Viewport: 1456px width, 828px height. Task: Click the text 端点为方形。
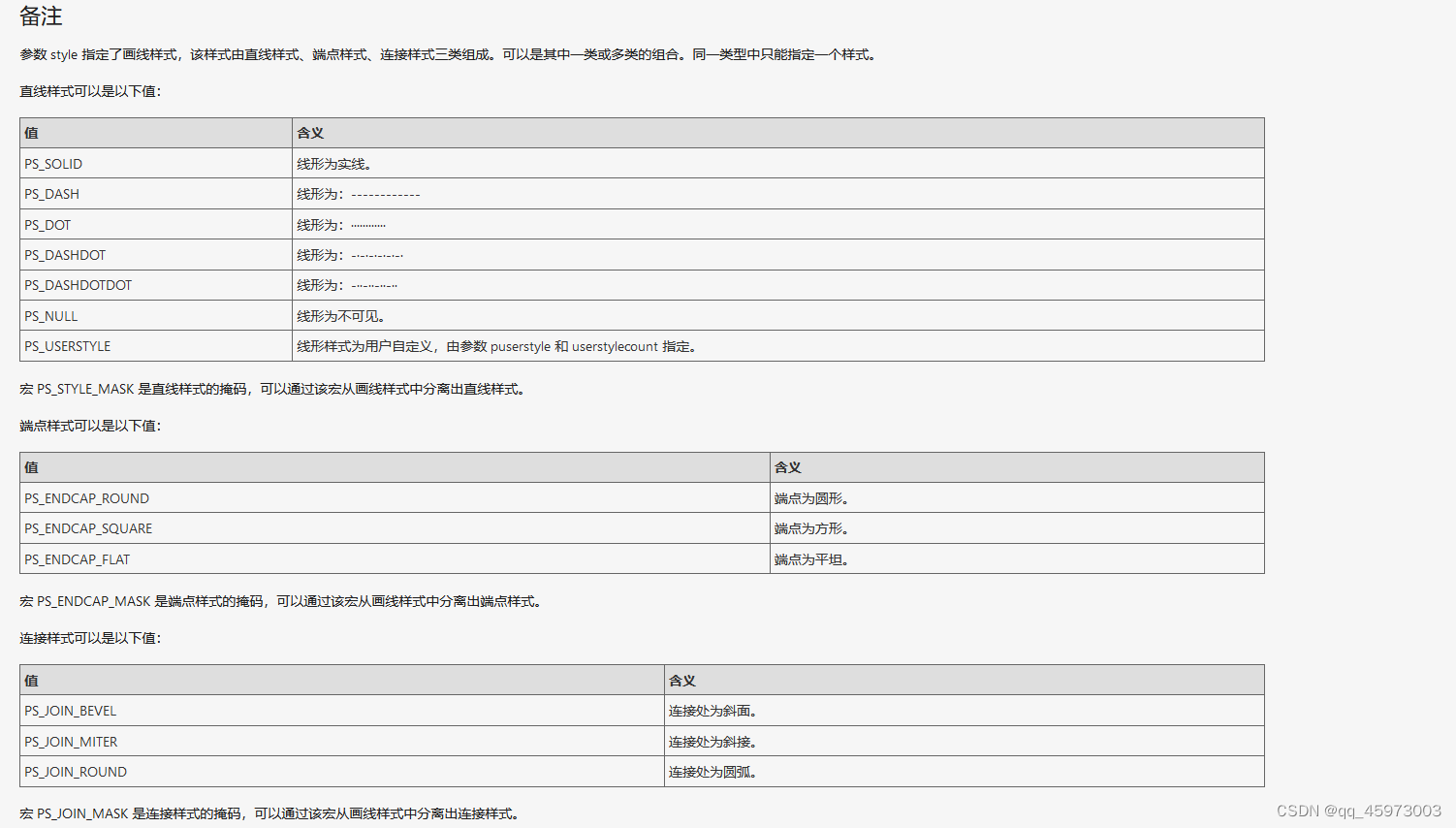click(x=812, y=528)
